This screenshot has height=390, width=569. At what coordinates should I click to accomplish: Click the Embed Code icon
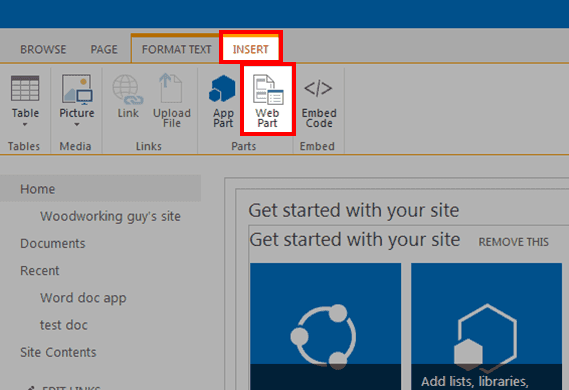[318, 88]
